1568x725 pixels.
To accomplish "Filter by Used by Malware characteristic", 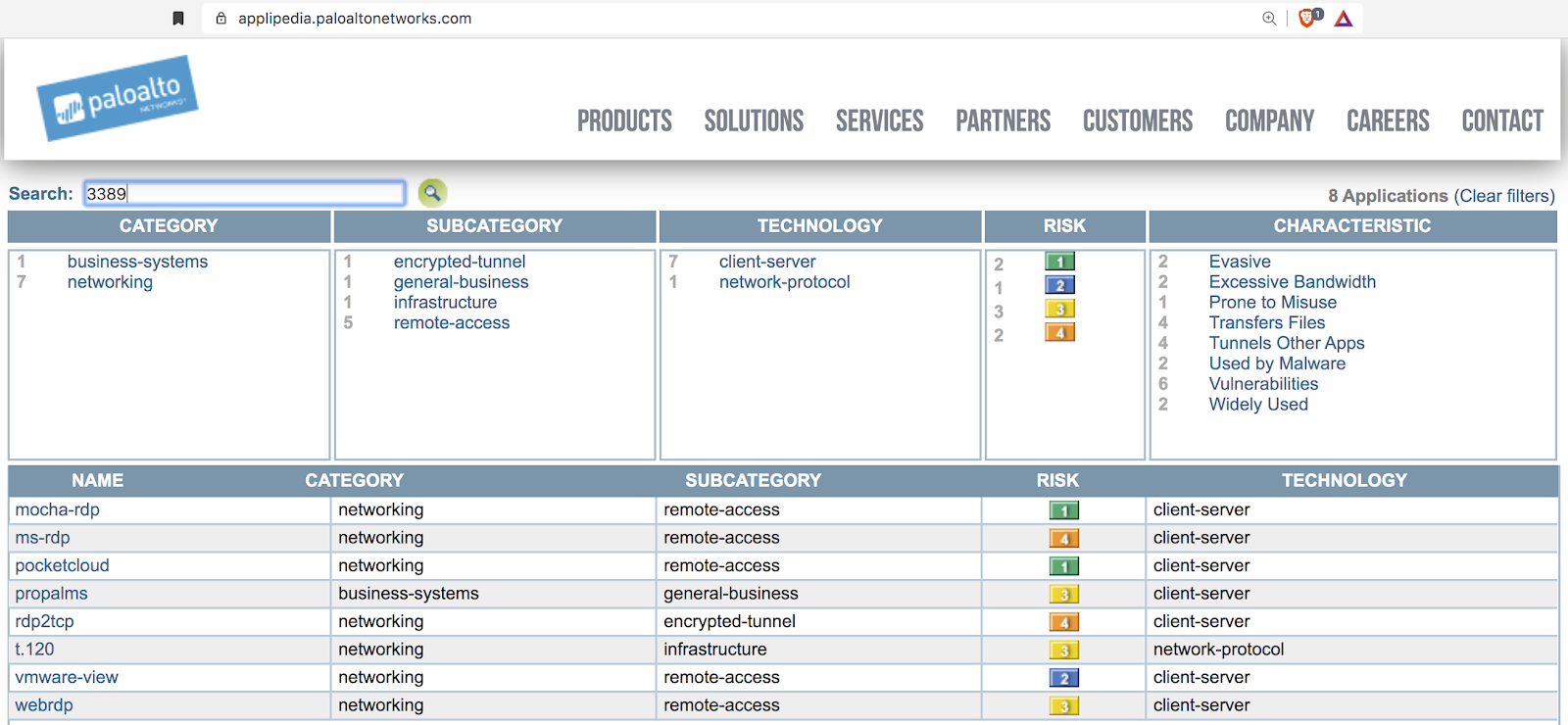I will click(1277, 364).
